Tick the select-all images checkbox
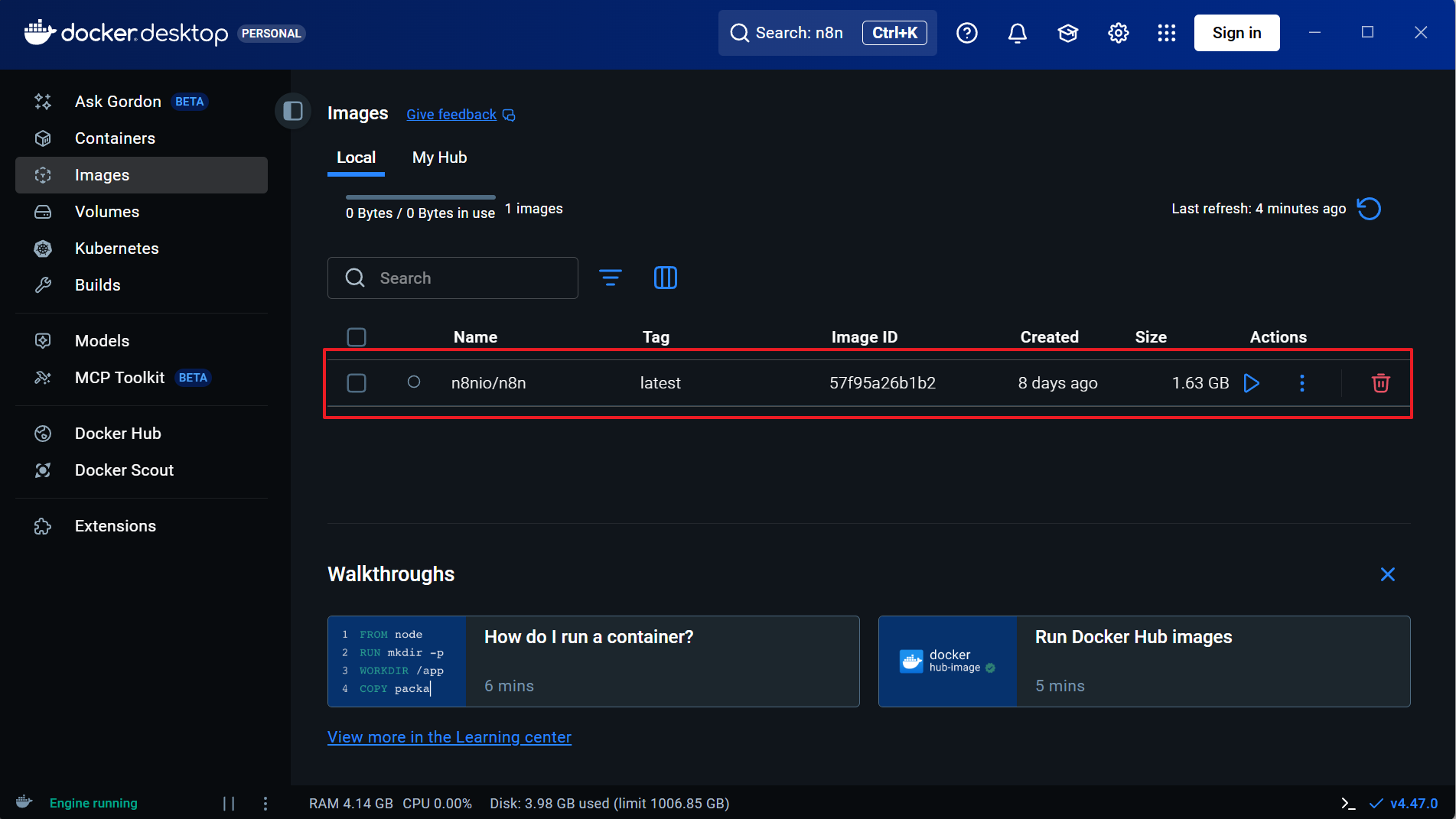The width and height of the screenshot is (1456, 819). (357, 337)
